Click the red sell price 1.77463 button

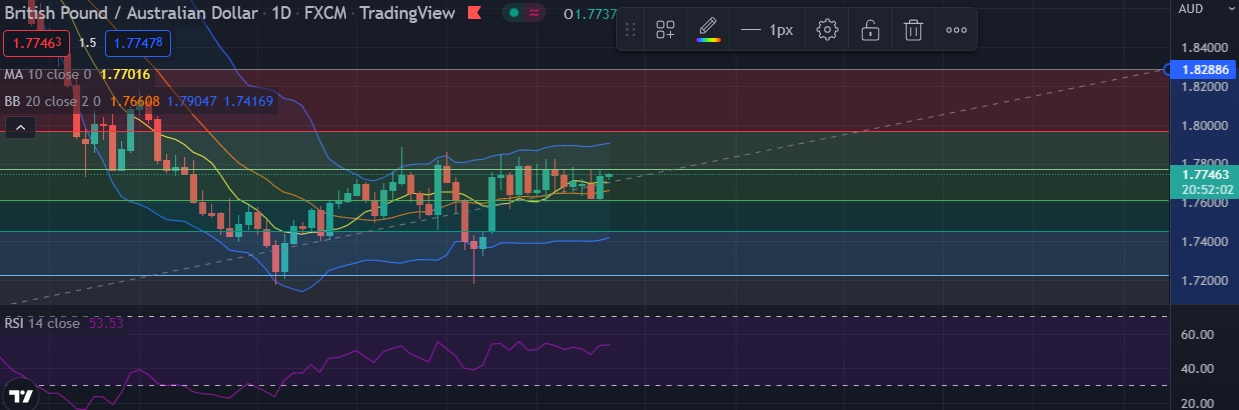35,43
